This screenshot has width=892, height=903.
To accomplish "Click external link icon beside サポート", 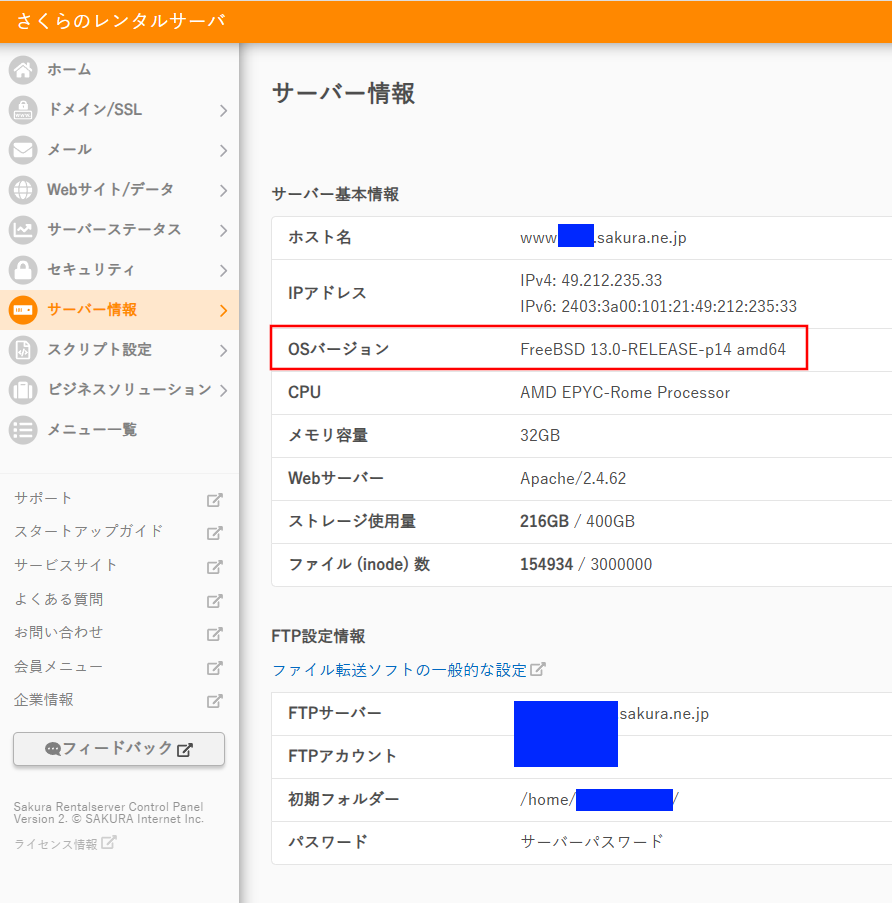I will [214, 500].
